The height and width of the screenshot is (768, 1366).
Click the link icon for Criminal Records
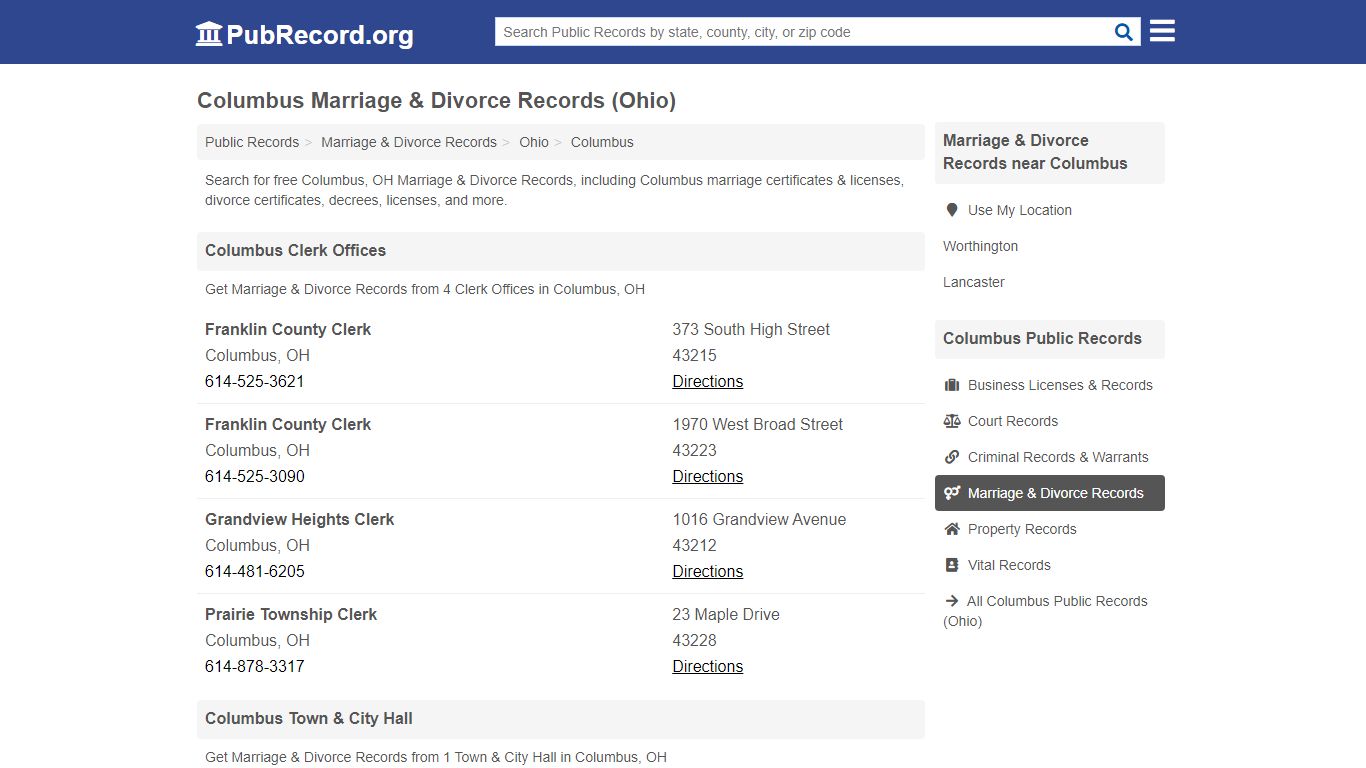952,457
